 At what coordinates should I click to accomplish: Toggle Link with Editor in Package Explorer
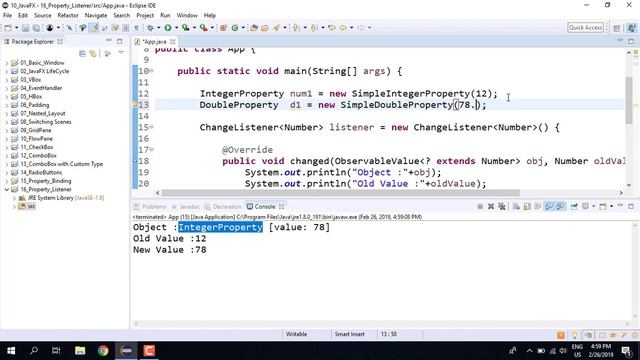click(x=93, y=53)
